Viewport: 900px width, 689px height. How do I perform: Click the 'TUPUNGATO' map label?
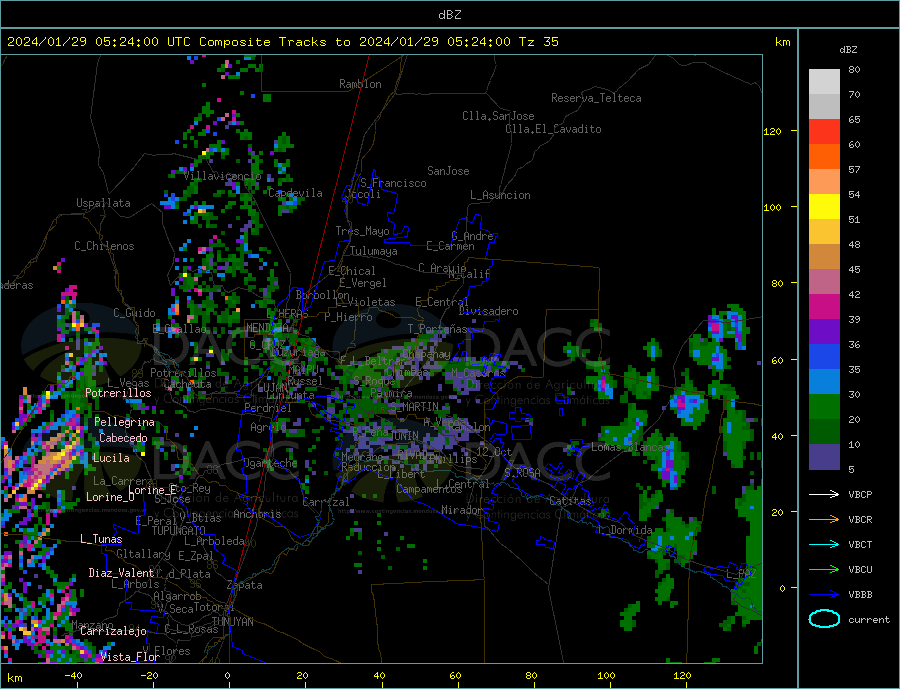click(179, 531)
